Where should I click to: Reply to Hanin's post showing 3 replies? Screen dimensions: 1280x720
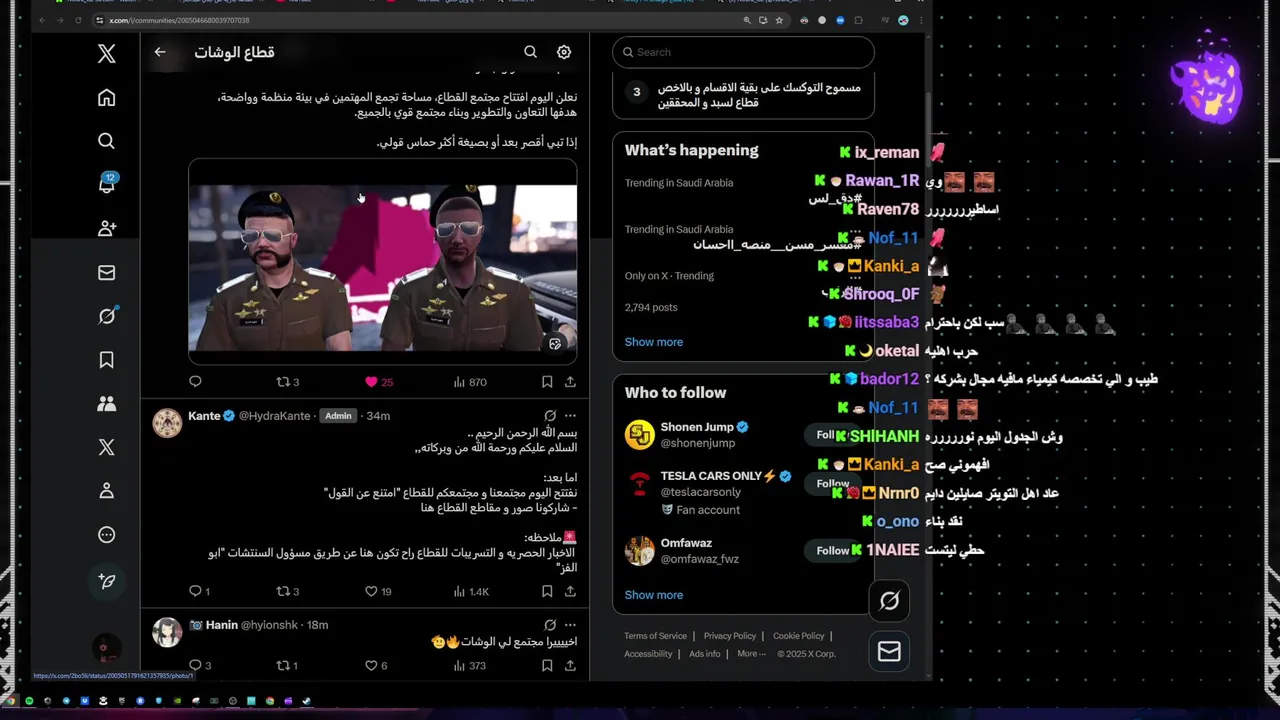(199, 666)
